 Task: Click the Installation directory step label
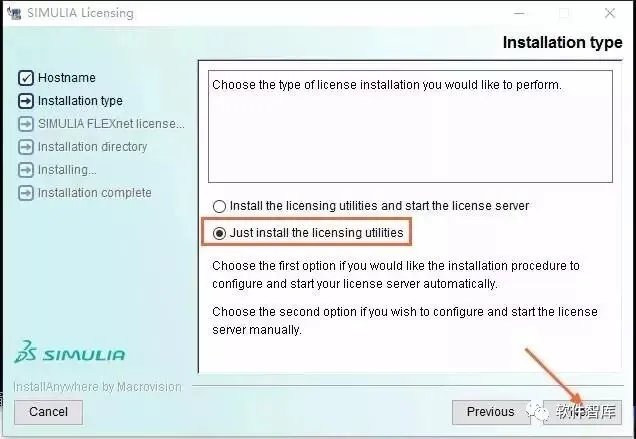coord(92,147)
